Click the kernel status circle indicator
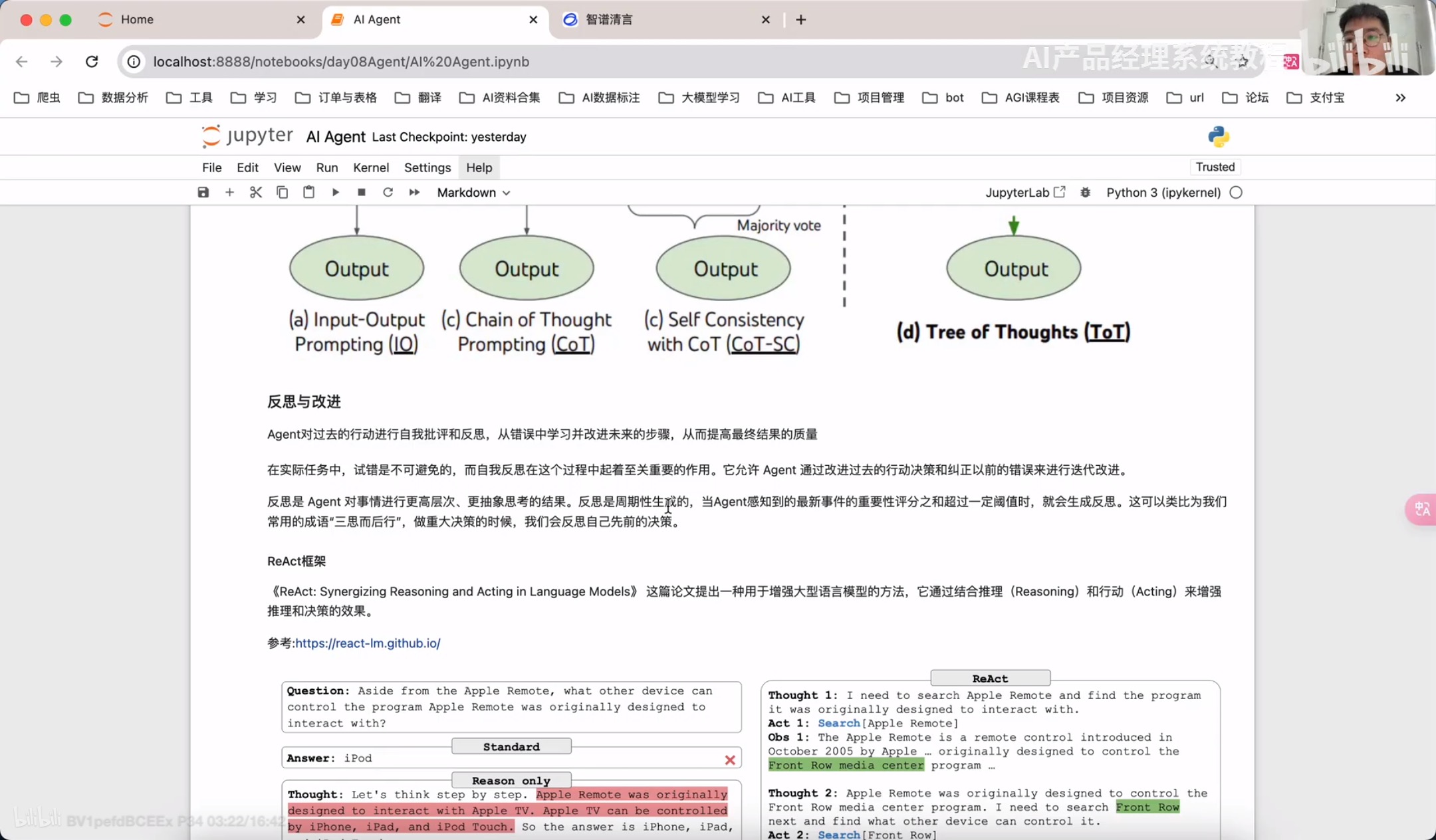 coord(1236,193)
